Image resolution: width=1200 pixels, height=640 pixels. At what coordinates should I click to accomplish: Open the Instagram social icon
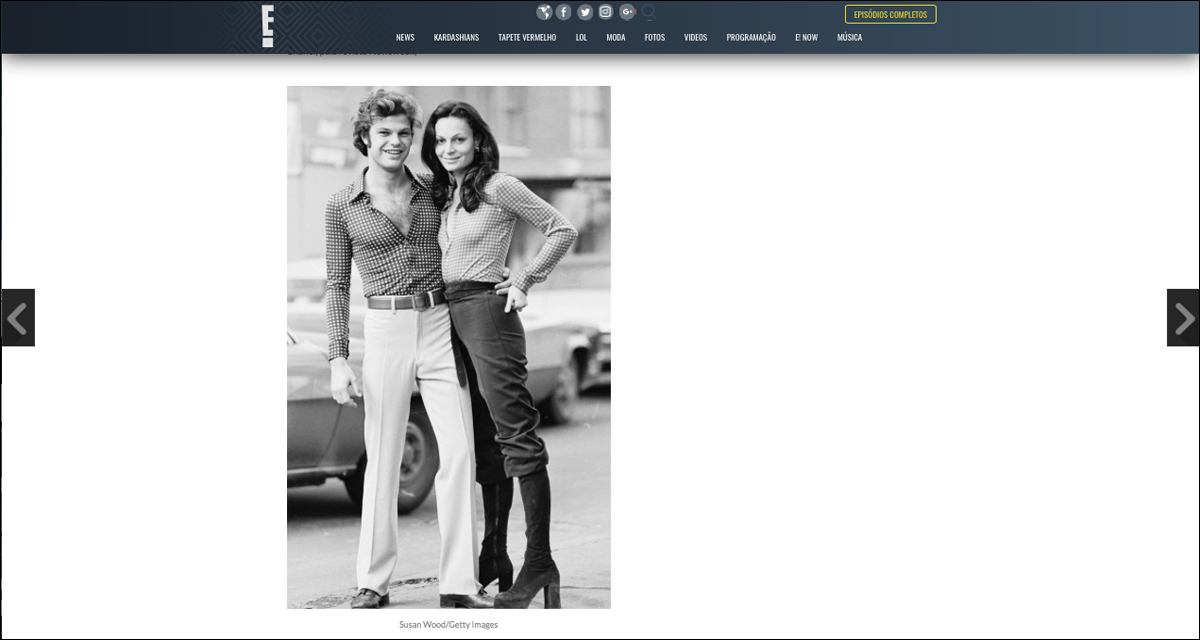tap(606, 12)
